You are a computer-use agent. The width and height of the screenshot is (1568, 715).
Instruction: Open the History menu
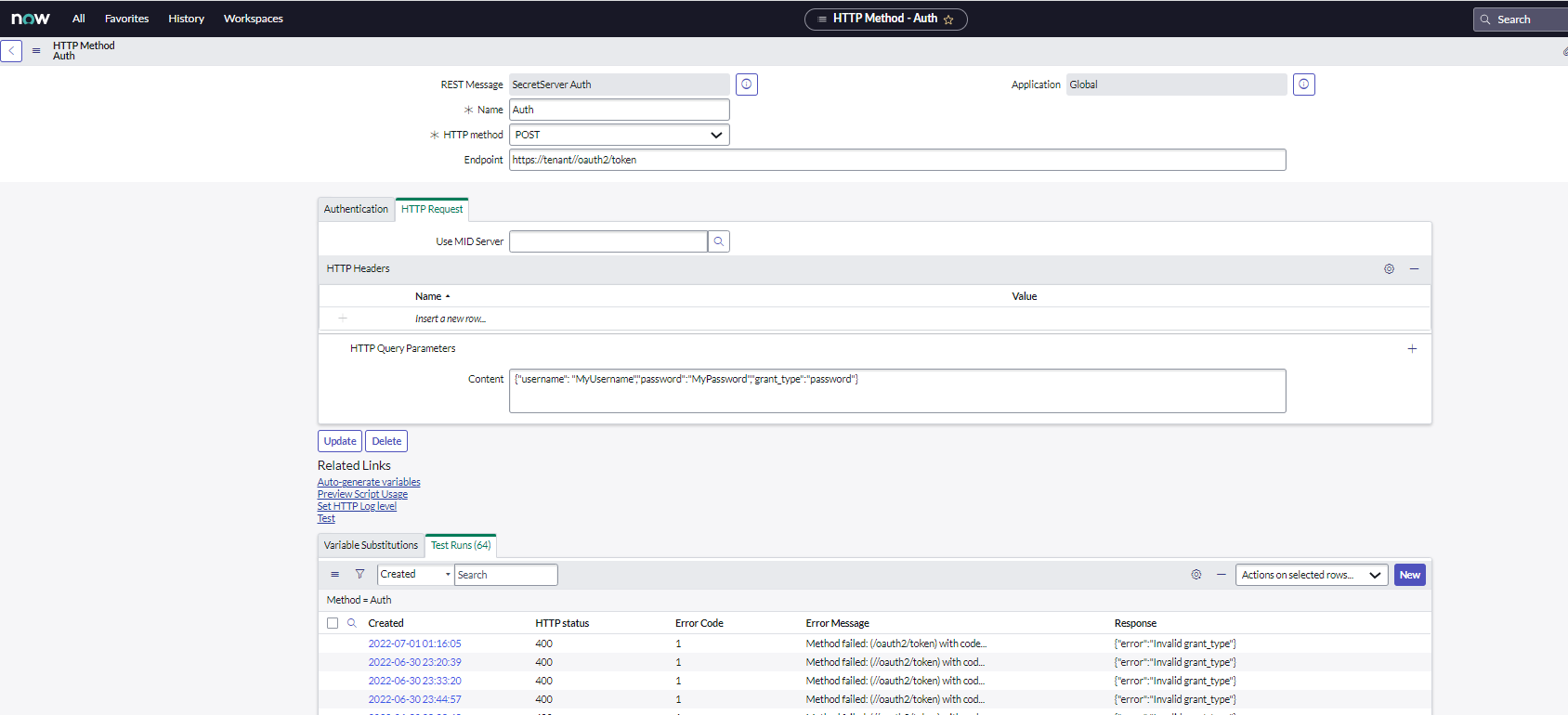point(186,19)
